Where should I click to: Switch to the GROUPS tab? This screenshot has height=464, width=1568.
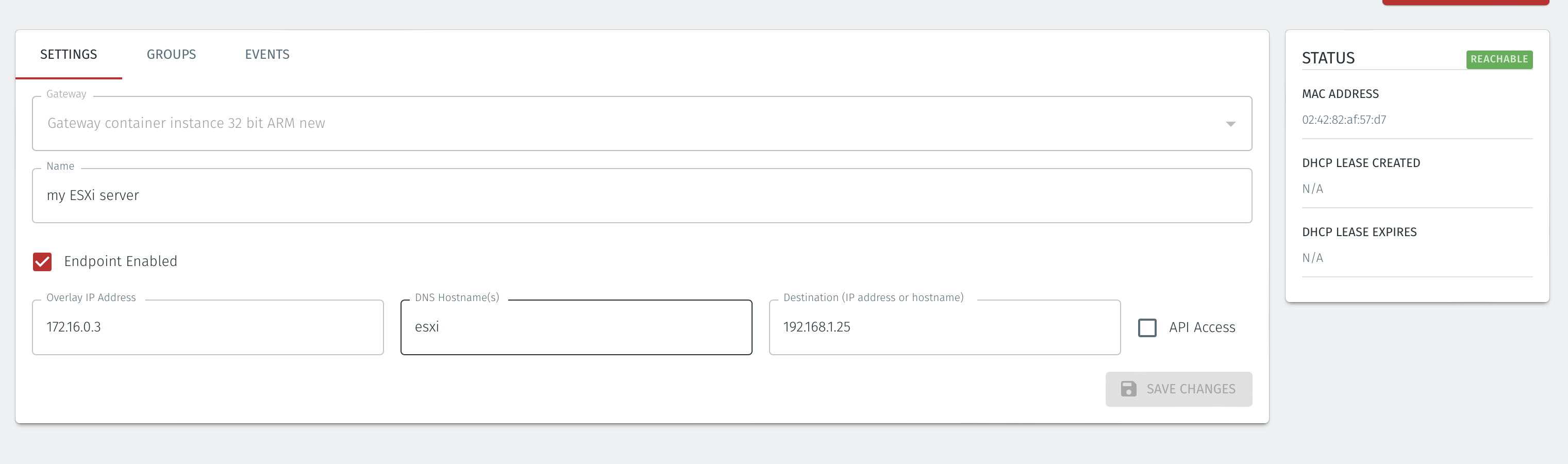pyautogui.click(x=171, y=54)
